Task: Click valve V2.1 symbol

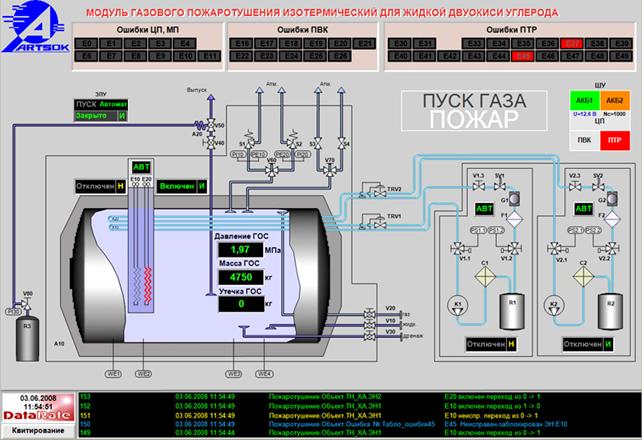Action: [x=554, y=248]
